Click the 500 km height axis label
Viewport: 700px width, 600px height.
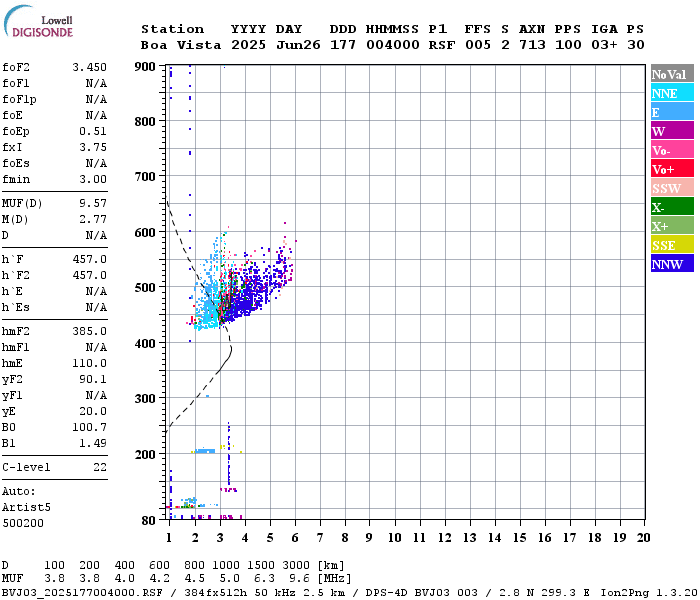[145, 288]
